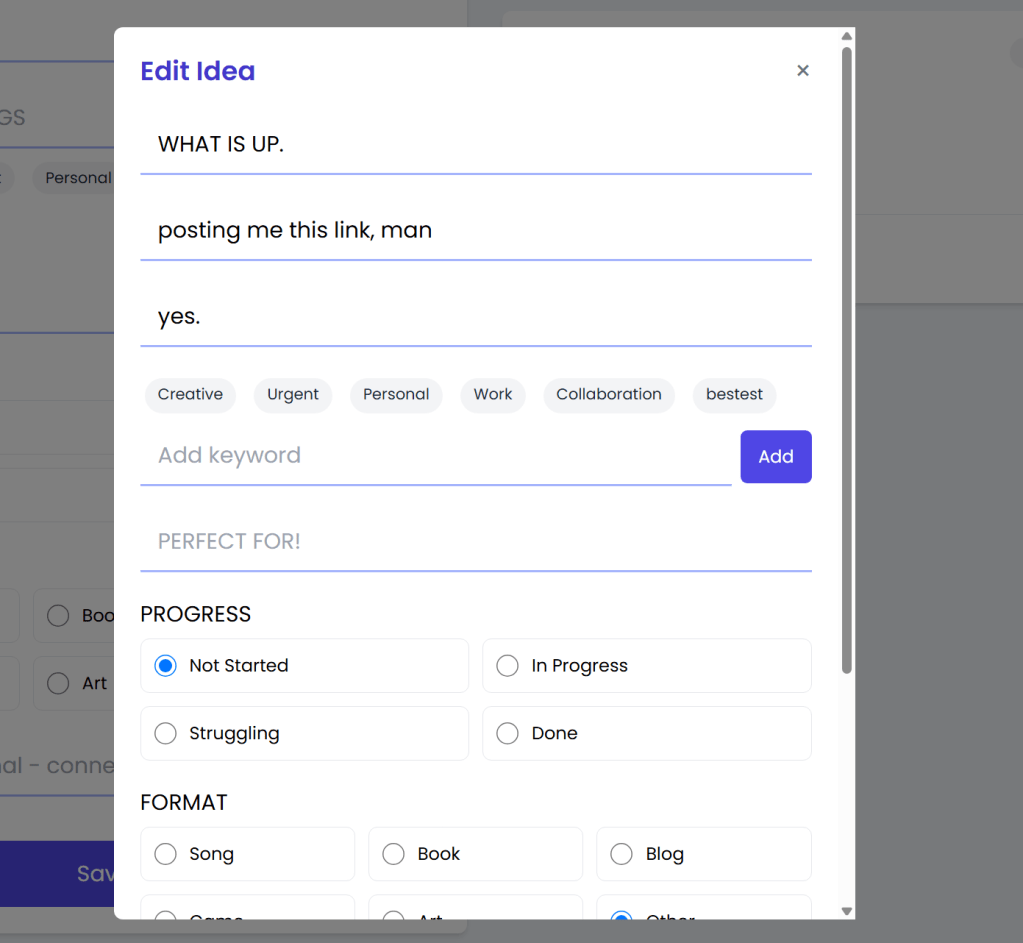Mark progress as Struggling

166,734
